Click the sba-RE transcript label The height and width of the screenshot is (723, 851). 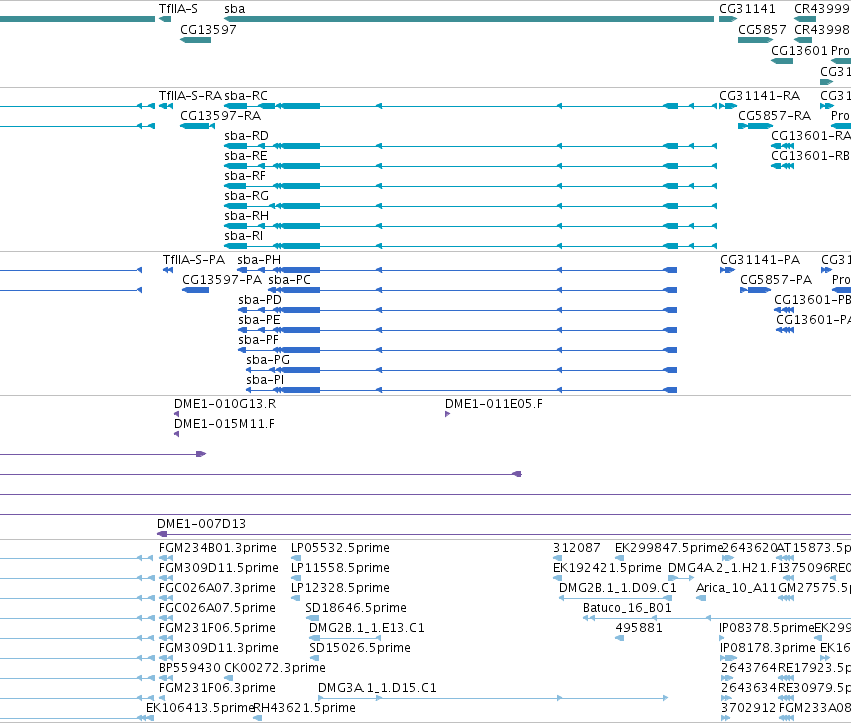246,156
